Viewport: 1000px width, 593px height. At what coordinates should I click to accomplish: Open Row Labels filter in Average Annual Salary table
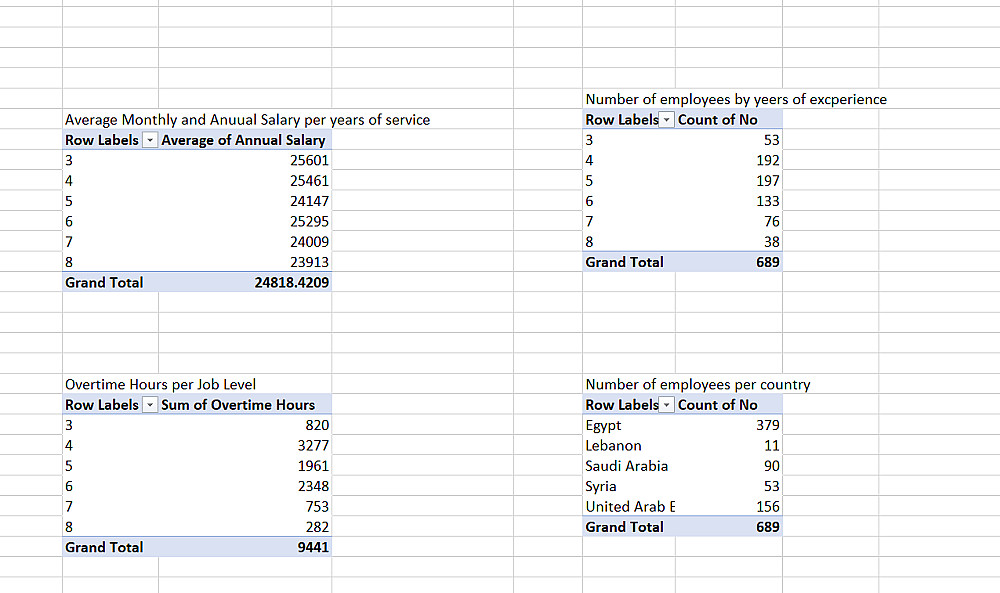(149, 140)
